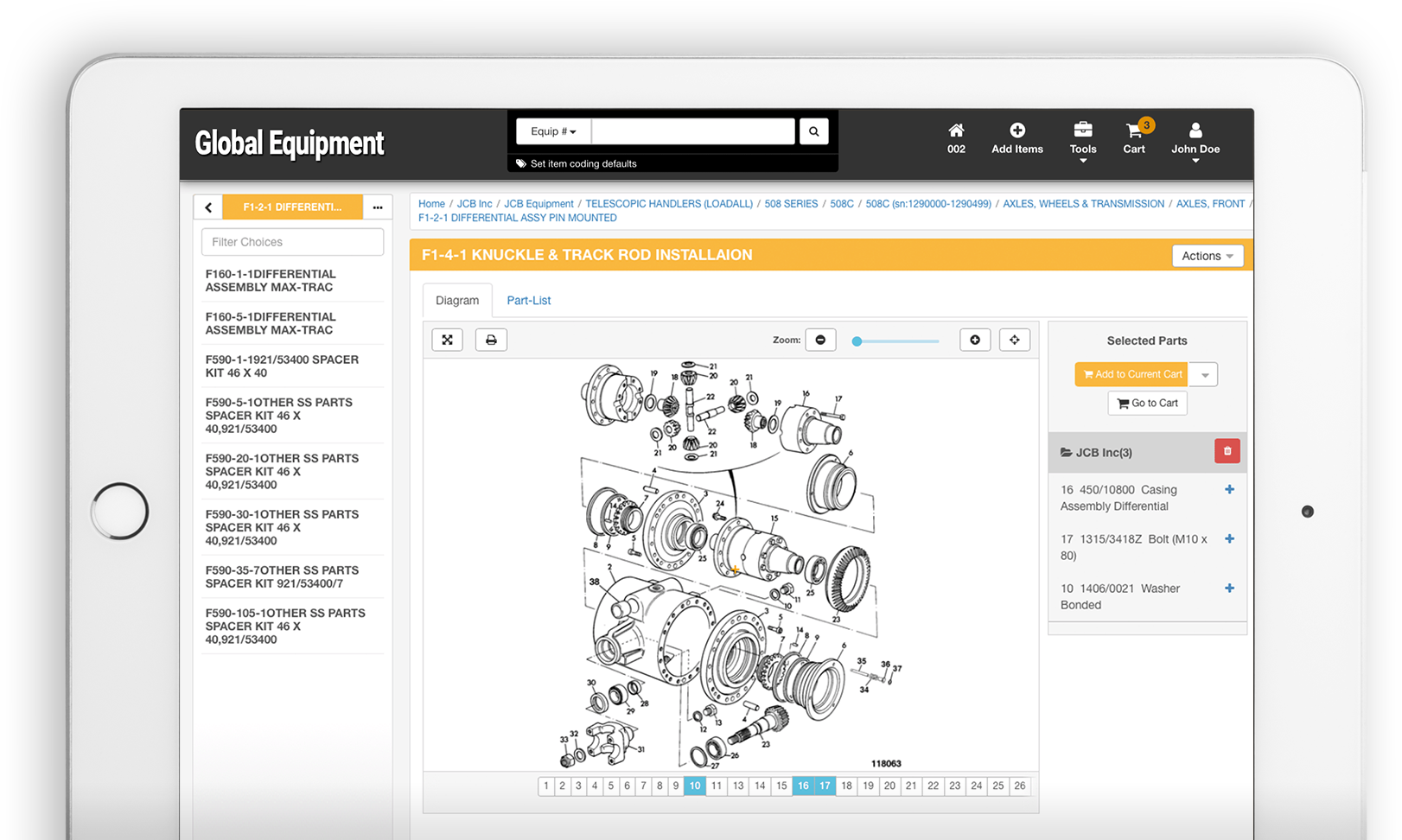Zoom in on the diagram
The width and height of the screenshot is (1402, 840).
coord(975,340)
